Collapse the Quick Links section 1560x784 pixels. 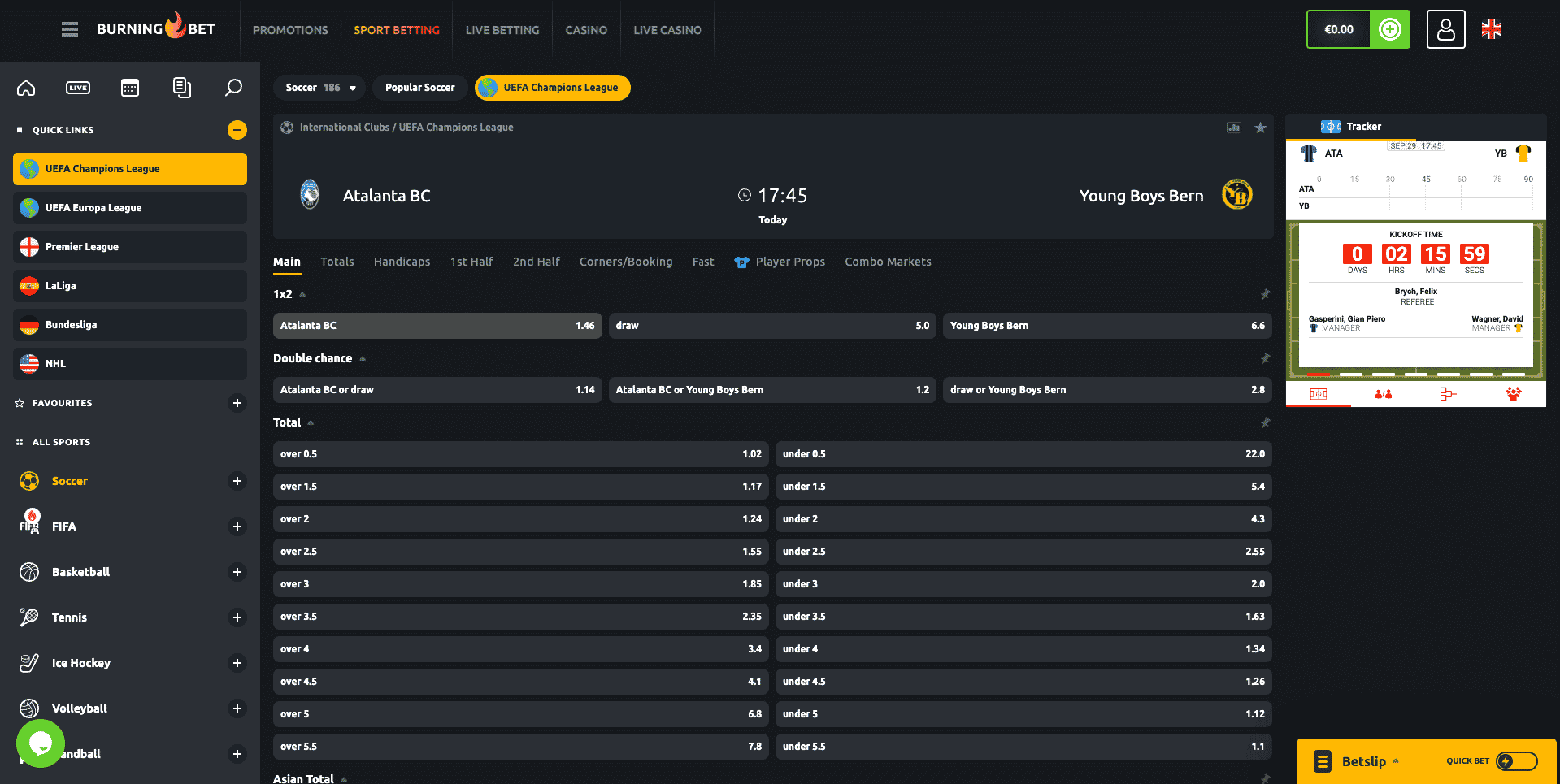click(237, 130)
